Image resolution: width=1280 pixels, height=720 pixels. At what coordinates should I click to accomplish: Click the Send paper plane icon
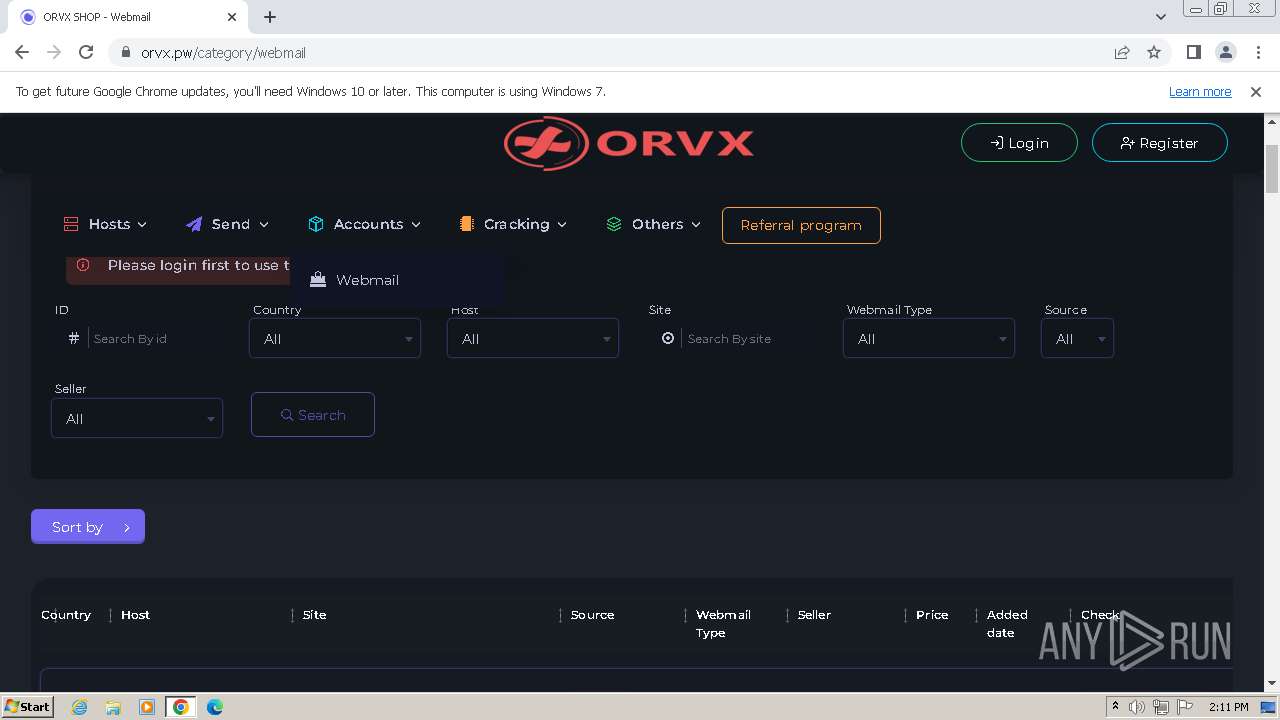pos(194,224)
